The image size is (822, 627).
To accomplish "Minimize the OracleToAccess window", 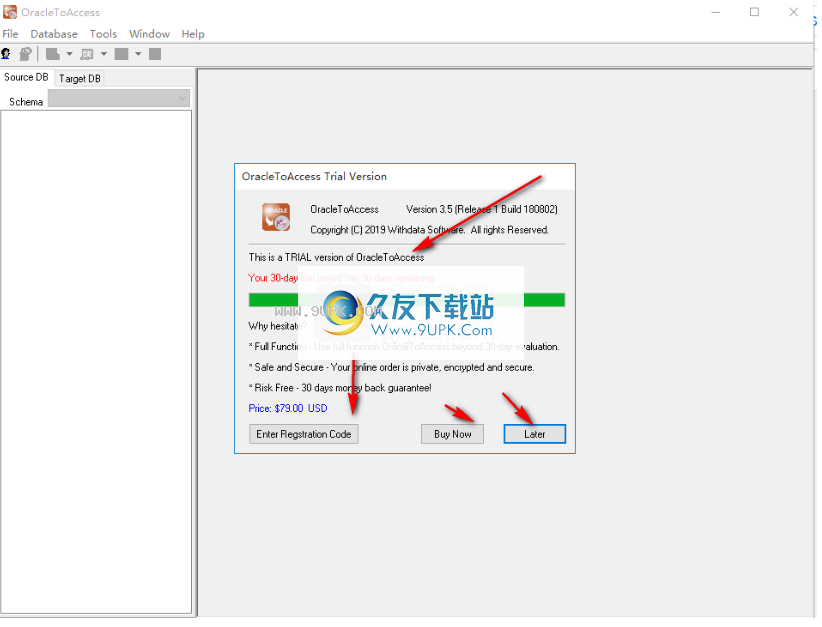I will coord(717,12).
